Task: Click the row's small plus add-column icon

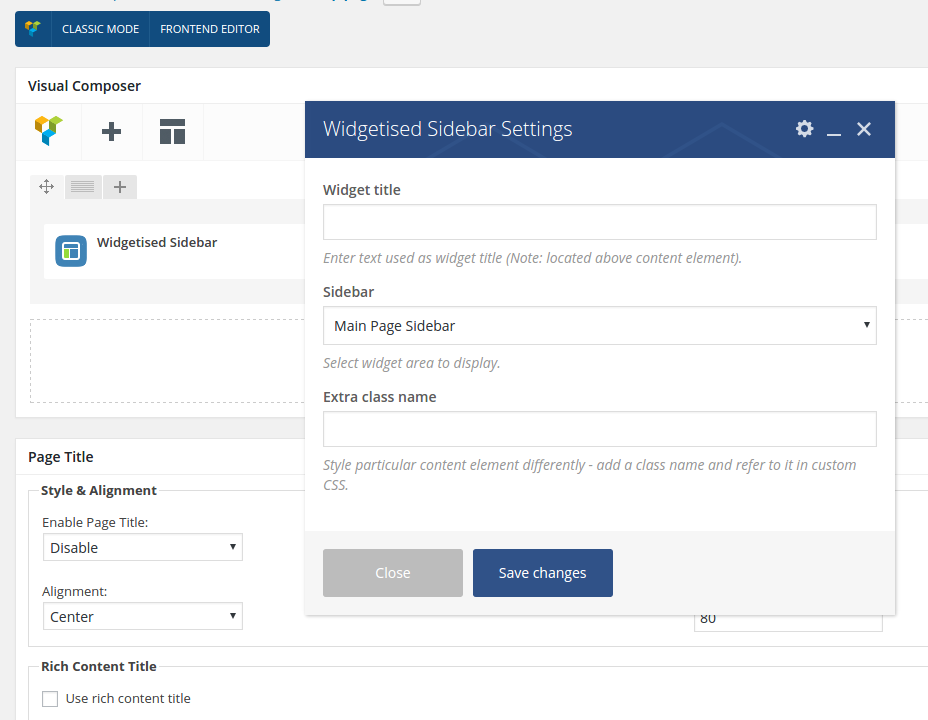Action: (119, 187)
